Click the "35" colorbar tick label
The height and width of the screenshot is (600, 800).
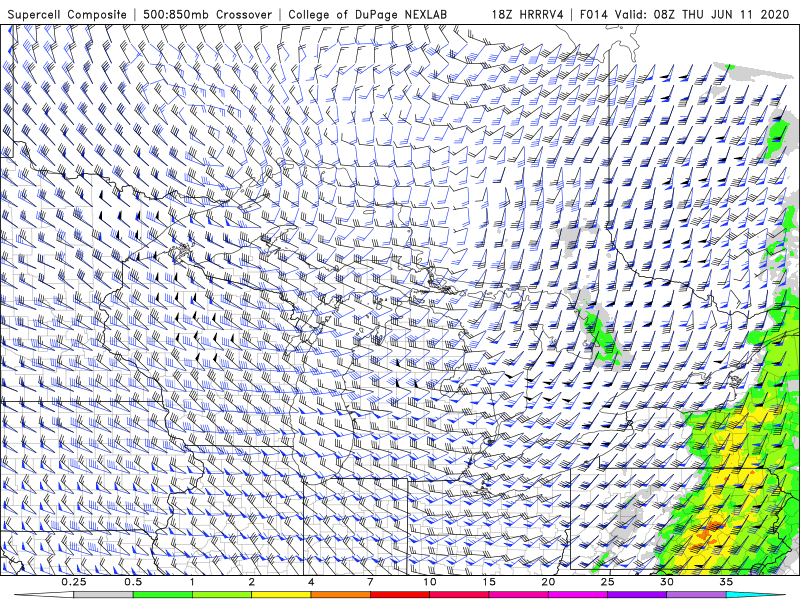[x=726, y=582]
